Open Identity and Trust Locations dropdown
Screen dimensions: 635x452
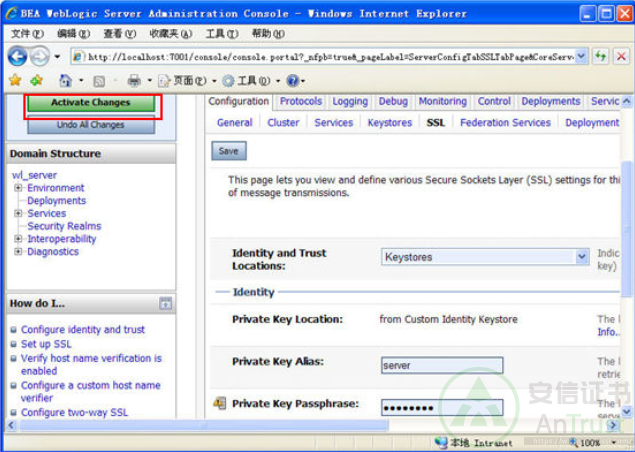coord(582,257)
